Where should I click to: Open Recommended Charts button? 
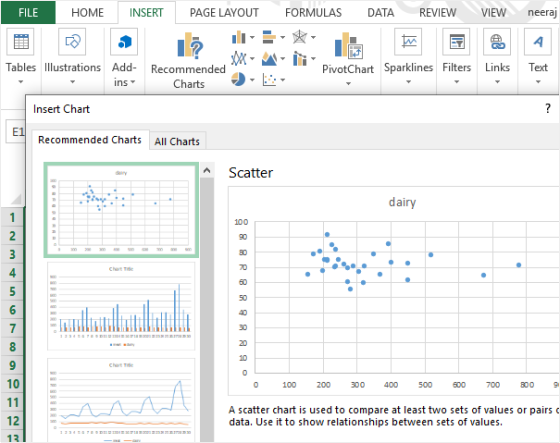tap(188, 61)
